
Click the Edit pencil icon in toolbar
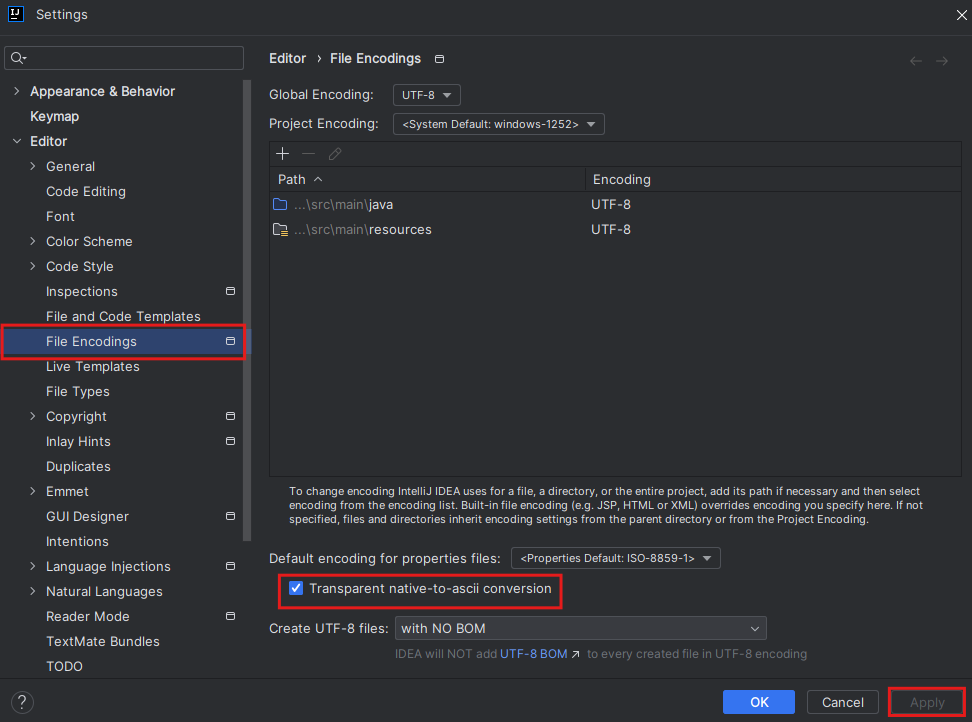point(335,154)
